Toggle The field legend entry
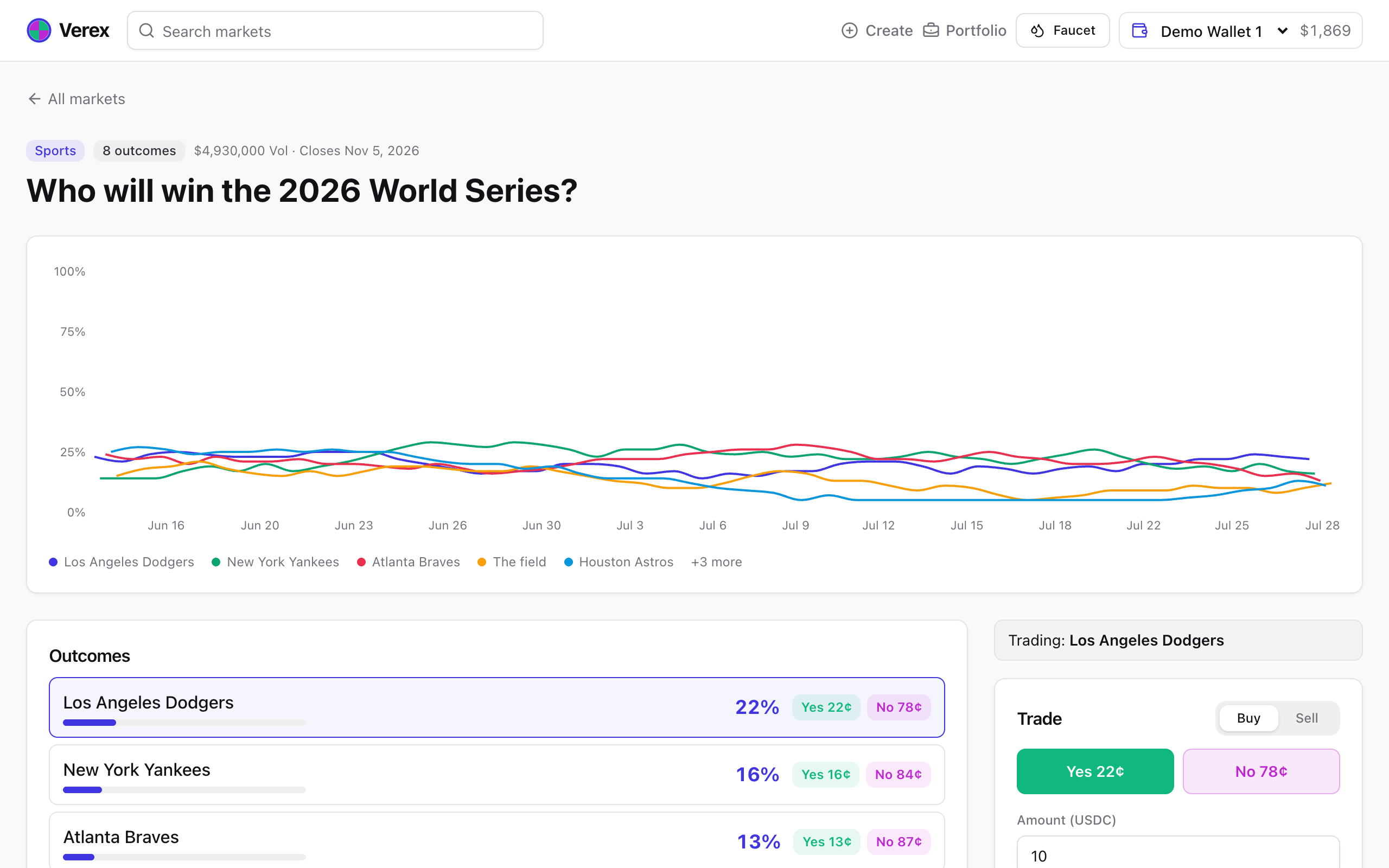1389x868 pixels. [x=512, y=562]
